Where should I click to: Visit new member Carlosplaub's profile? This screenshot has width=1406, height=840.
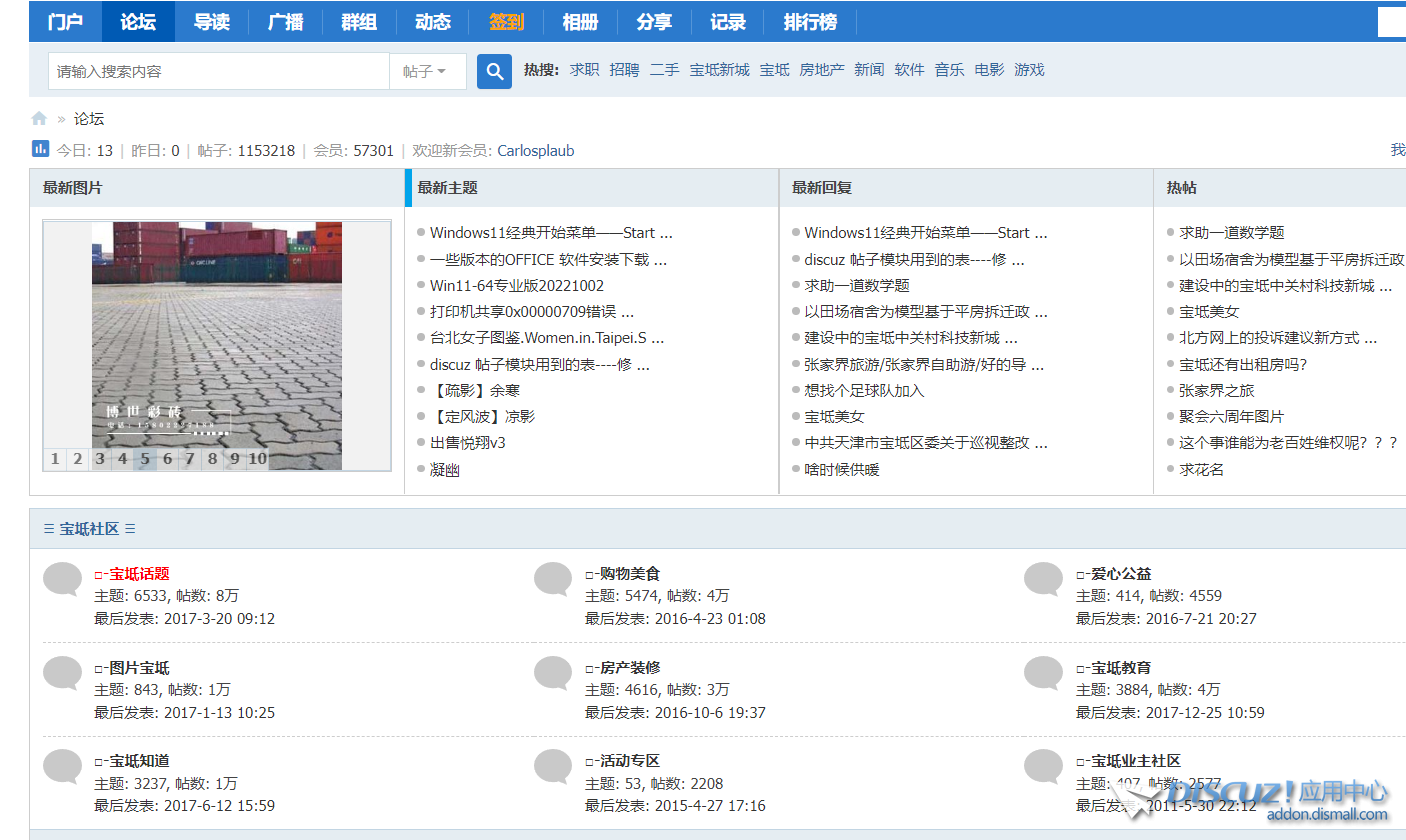[x=535, y=151]
